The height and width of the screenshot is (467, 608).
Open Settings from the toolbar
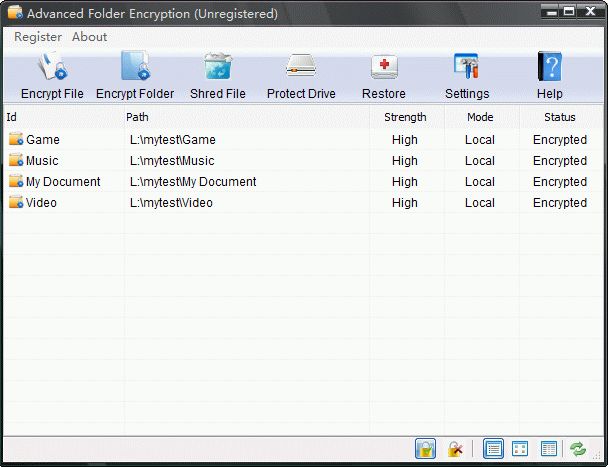tap(467, 68)
